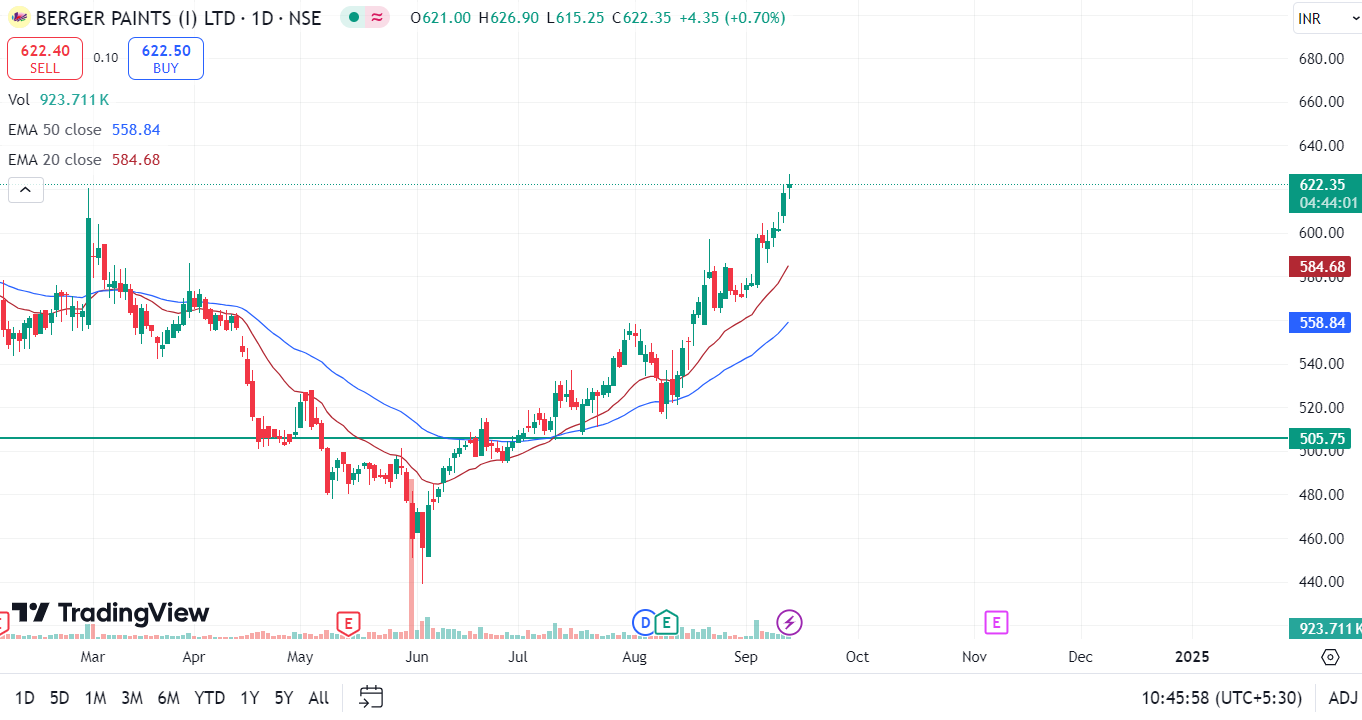The width and height of the screenshot is (1362, 720).
Task: Click the 505.75 horizontal line price label
Action: [1321, 438]
